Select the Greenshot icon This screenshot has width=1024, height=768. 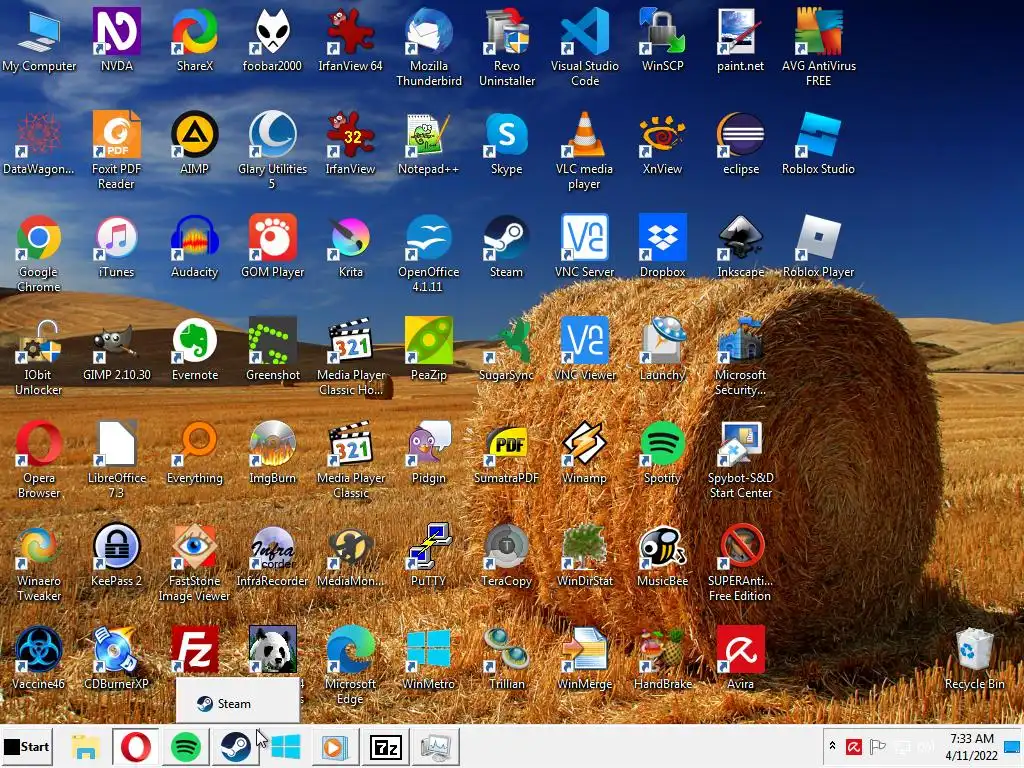click(272, 349)
